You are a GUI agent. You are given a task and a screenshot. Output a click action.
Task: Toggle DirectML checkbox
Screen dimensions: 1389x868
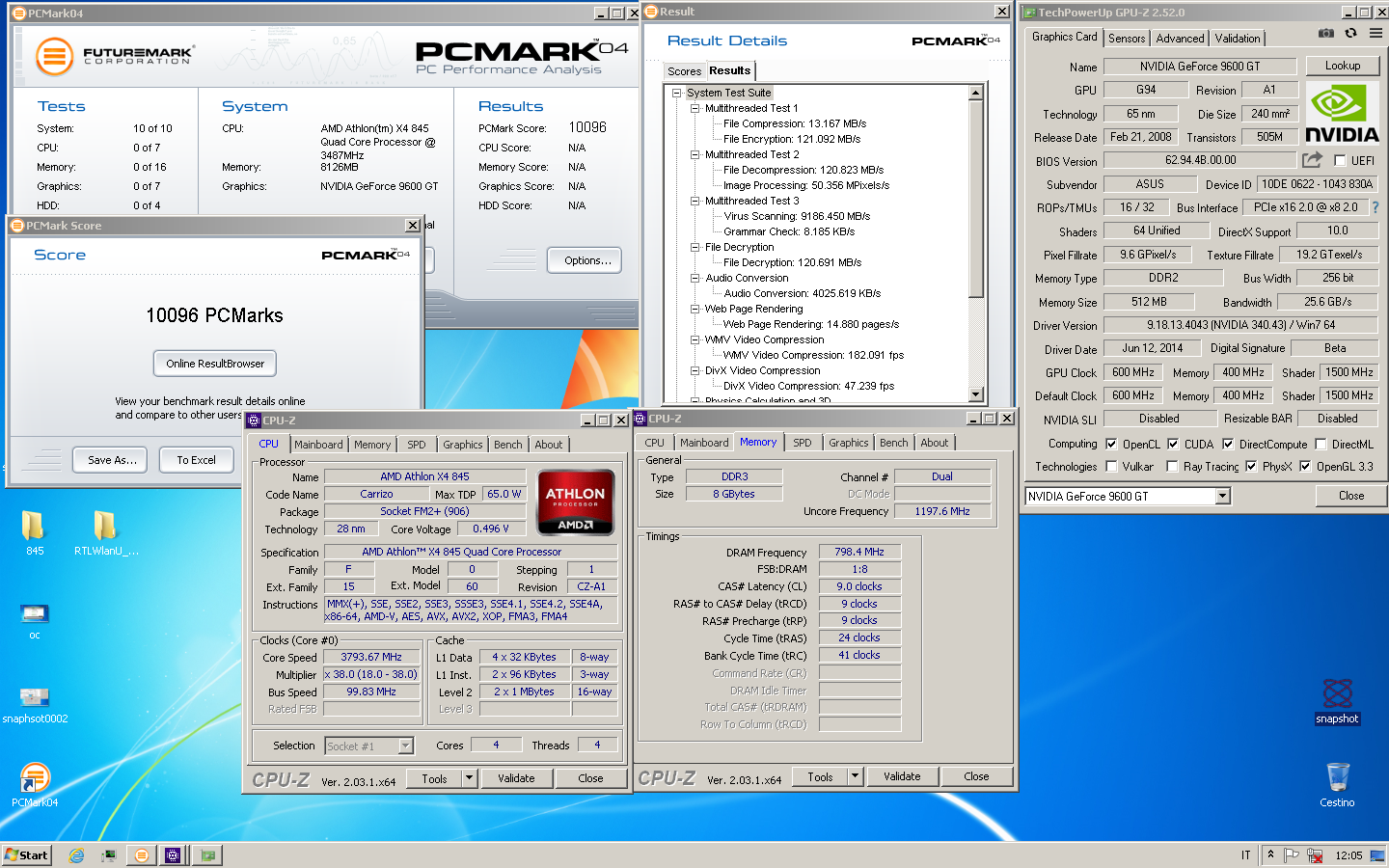point(1321,445)
